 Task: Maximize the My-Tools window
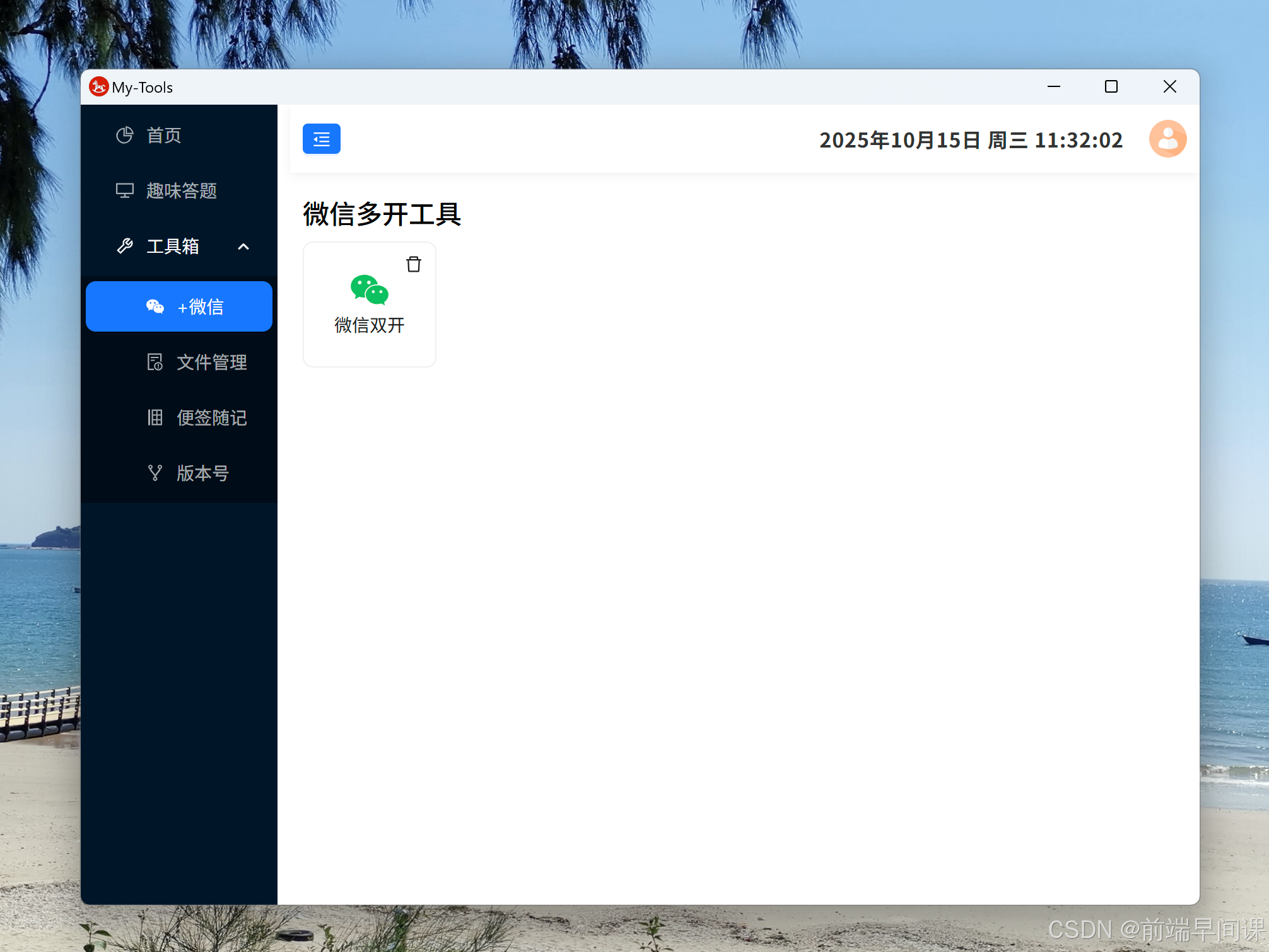point(1111,86)
